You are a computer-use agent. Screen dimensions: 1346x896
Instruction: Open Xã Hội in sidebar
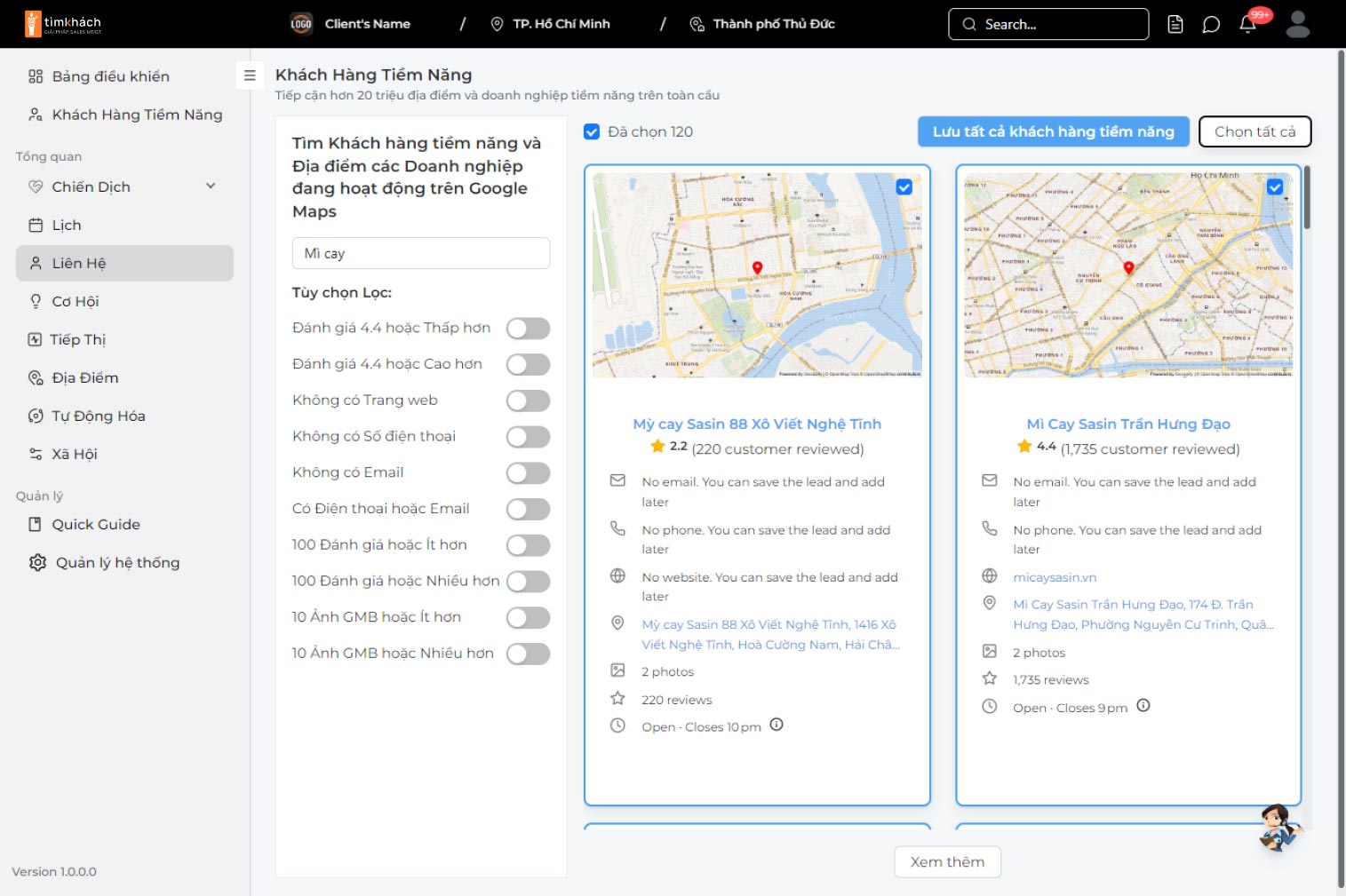point(124,454)
